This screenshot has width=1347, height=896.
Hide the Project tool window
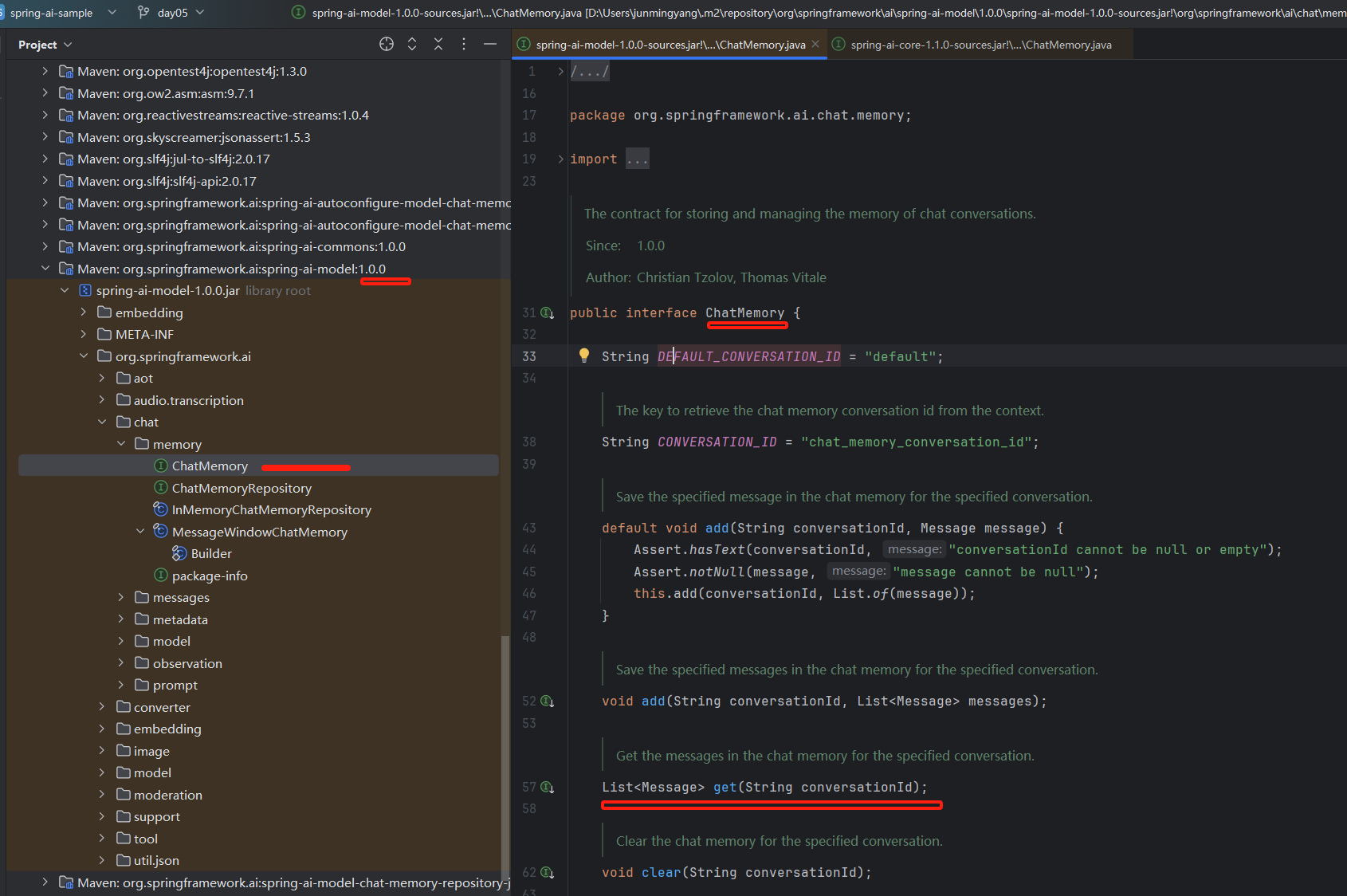(490, 45)
